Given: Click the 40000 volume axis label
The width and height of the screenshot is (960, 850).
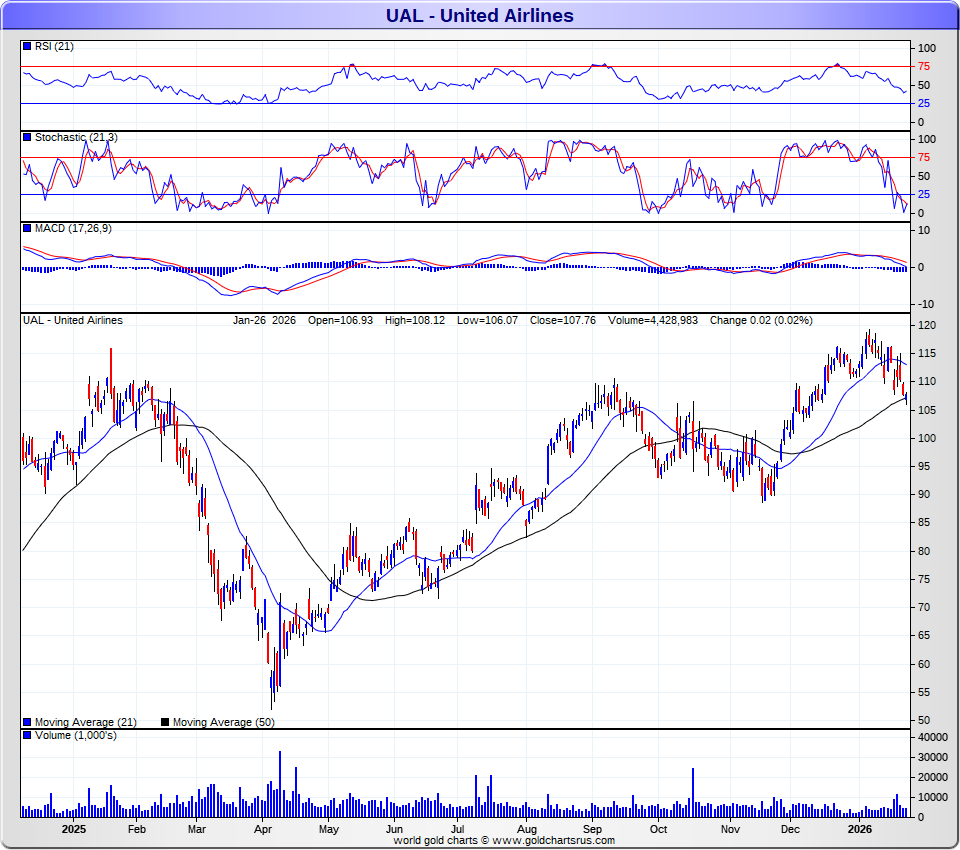Looking at the screenshot, I should click(x=933, y=737).
